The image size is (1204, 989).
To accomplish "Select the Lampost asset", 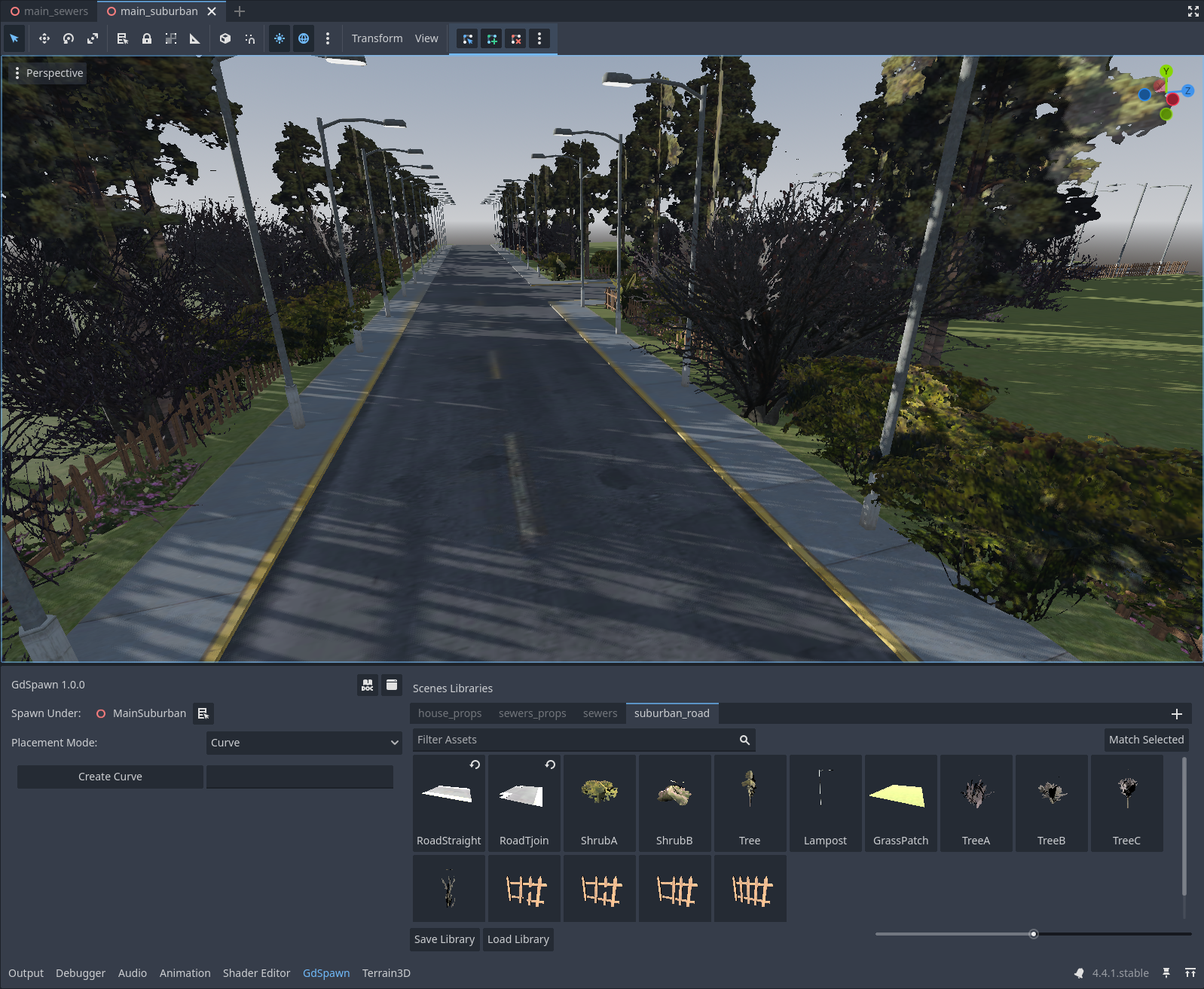I will point(826,804).
